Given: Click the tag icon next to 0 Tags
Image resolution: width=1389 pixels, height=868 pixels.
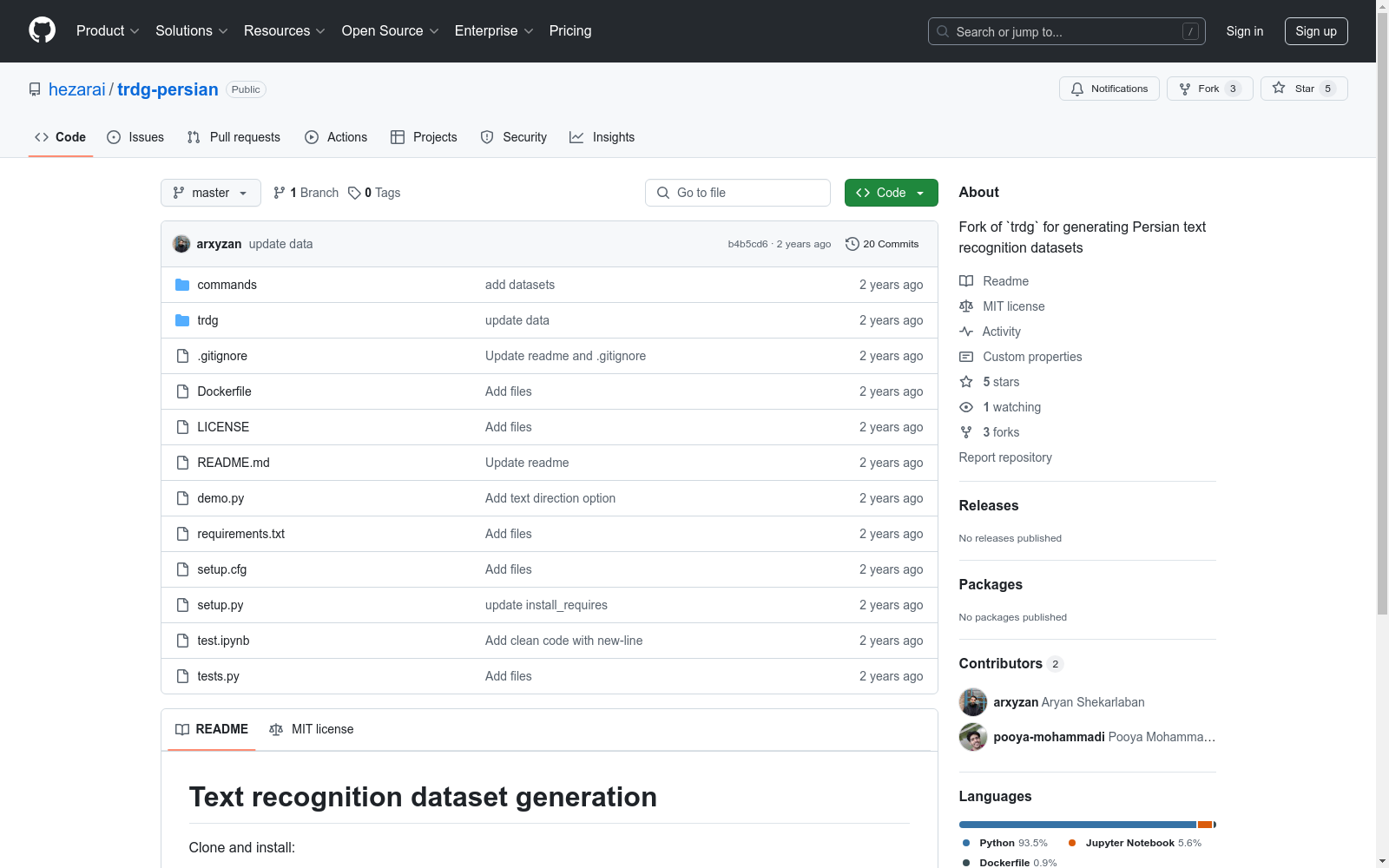Looking at the screenshot, I should (x=354, y=193).
